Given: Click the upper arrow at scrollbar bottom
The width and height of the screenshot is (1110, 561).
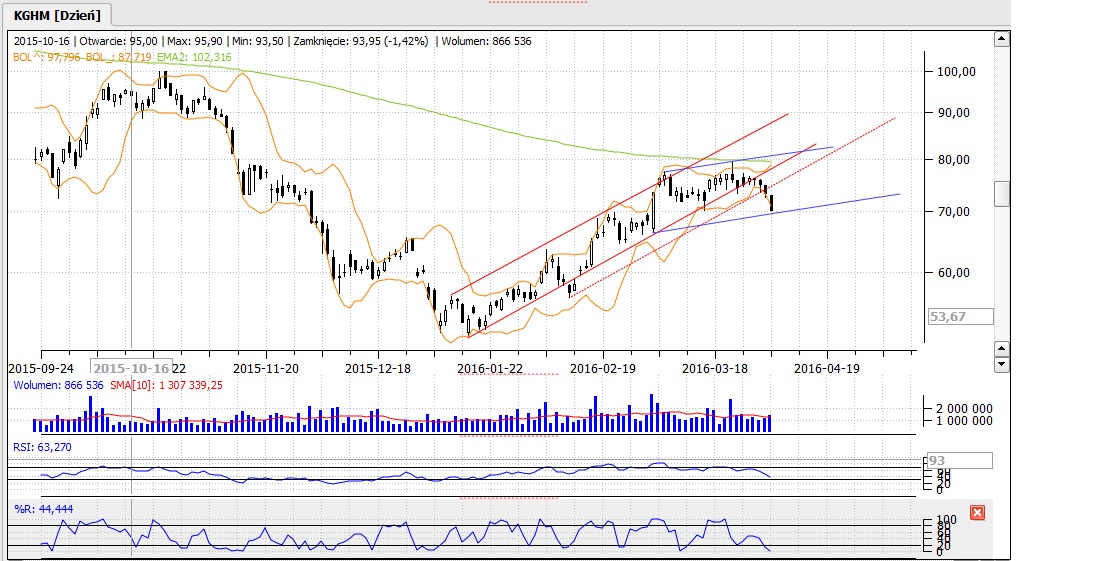Looking at the screenshot, I should (1001, 347).
